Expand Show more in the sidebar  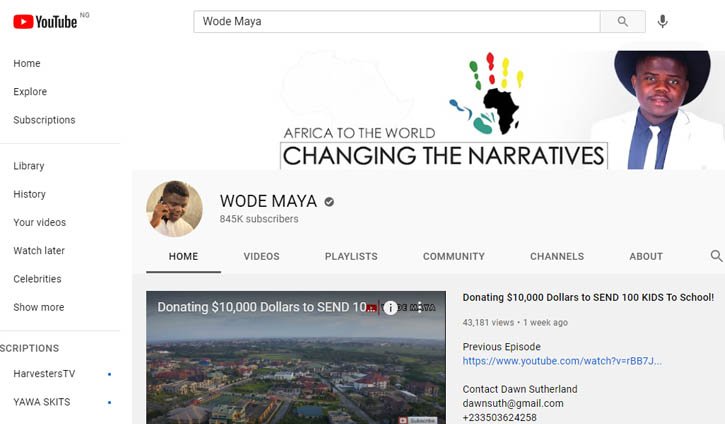(39, 307)
